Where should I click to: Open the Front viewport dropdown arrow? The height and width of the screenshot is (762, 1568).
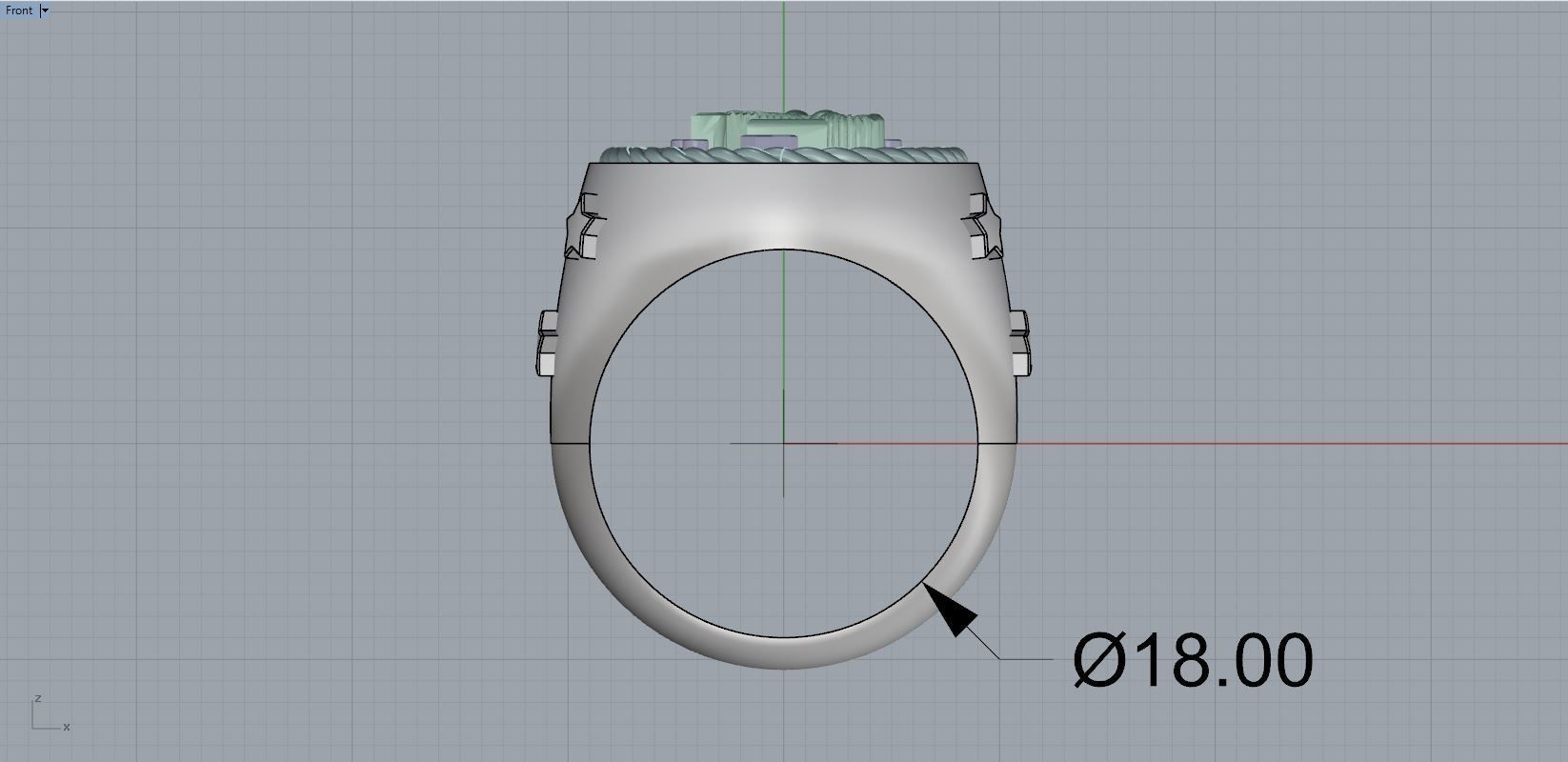pyautogui.click(x=45, y=10)
